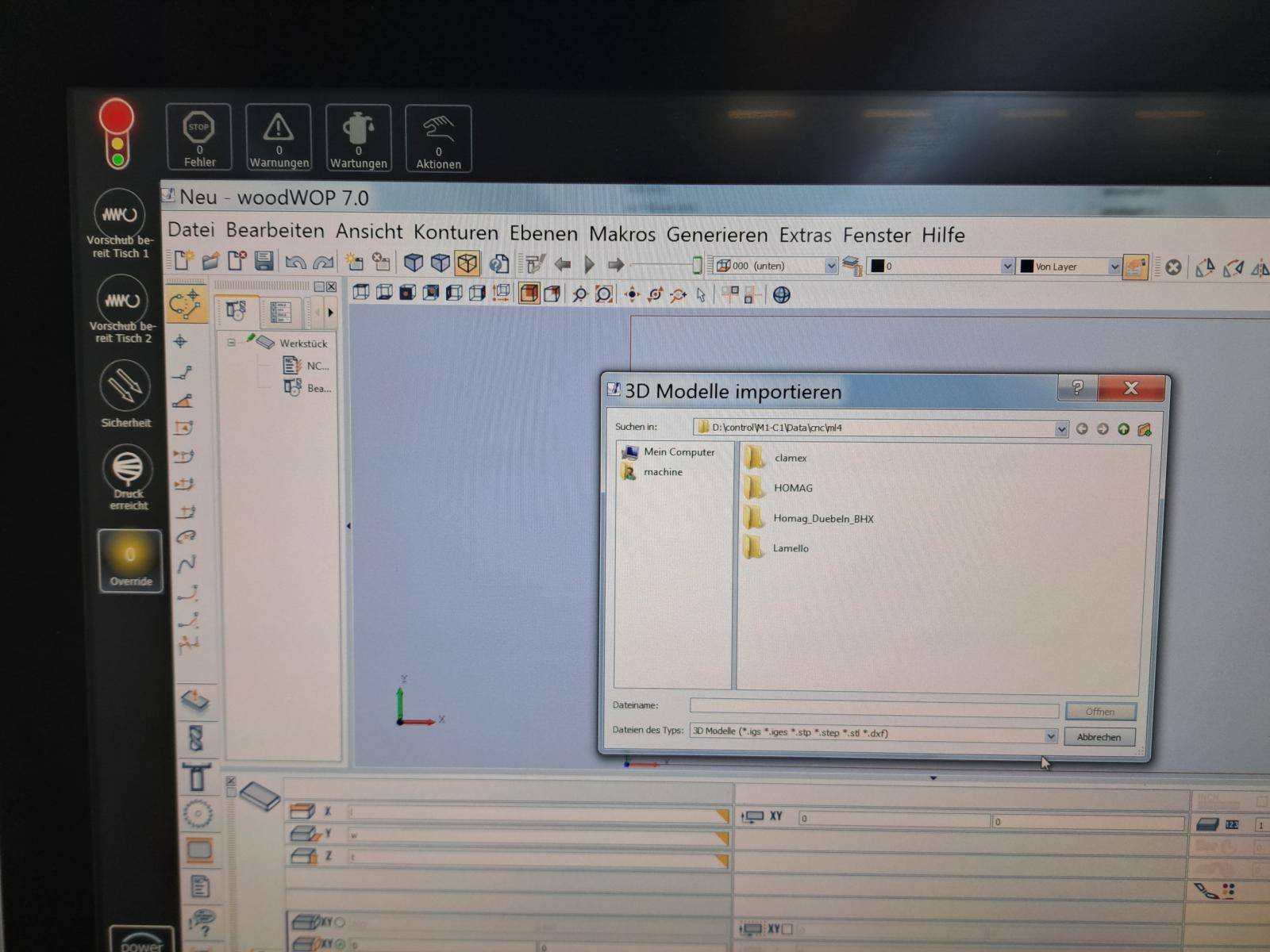This screenshot has height=952, width=1270.
Task: Click the Abbrechen button
Action: click(x=1099, y=737)
